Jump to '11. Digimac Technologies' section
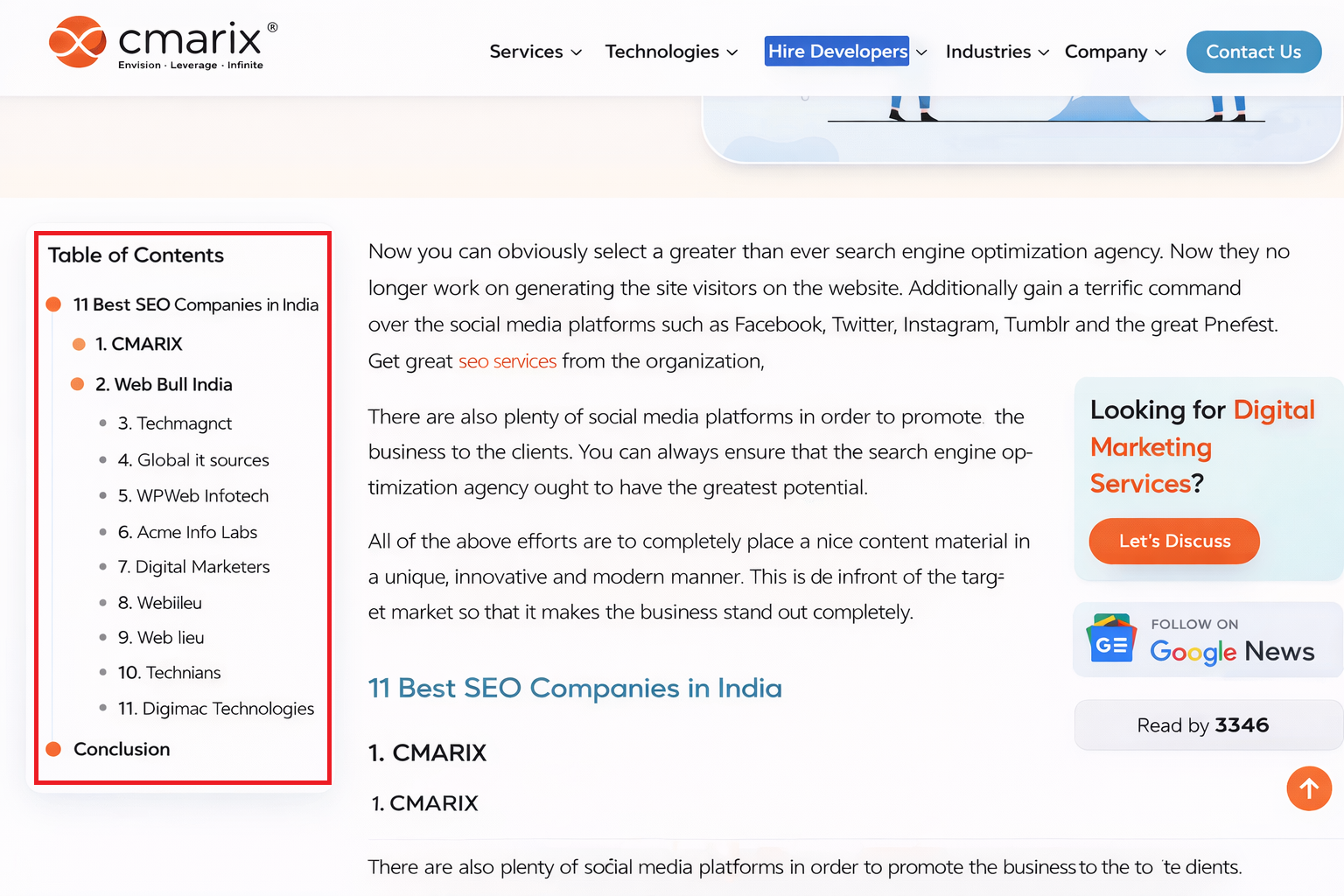The image size is (1344, 896). tap(216, 709)
